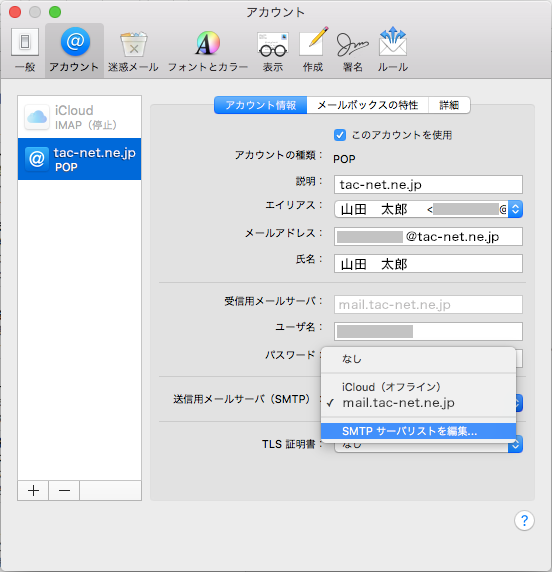Choose mail.tac-net.ne.jp SMTP server
This screenshot has height=572, width=552.
coord(418,403)
